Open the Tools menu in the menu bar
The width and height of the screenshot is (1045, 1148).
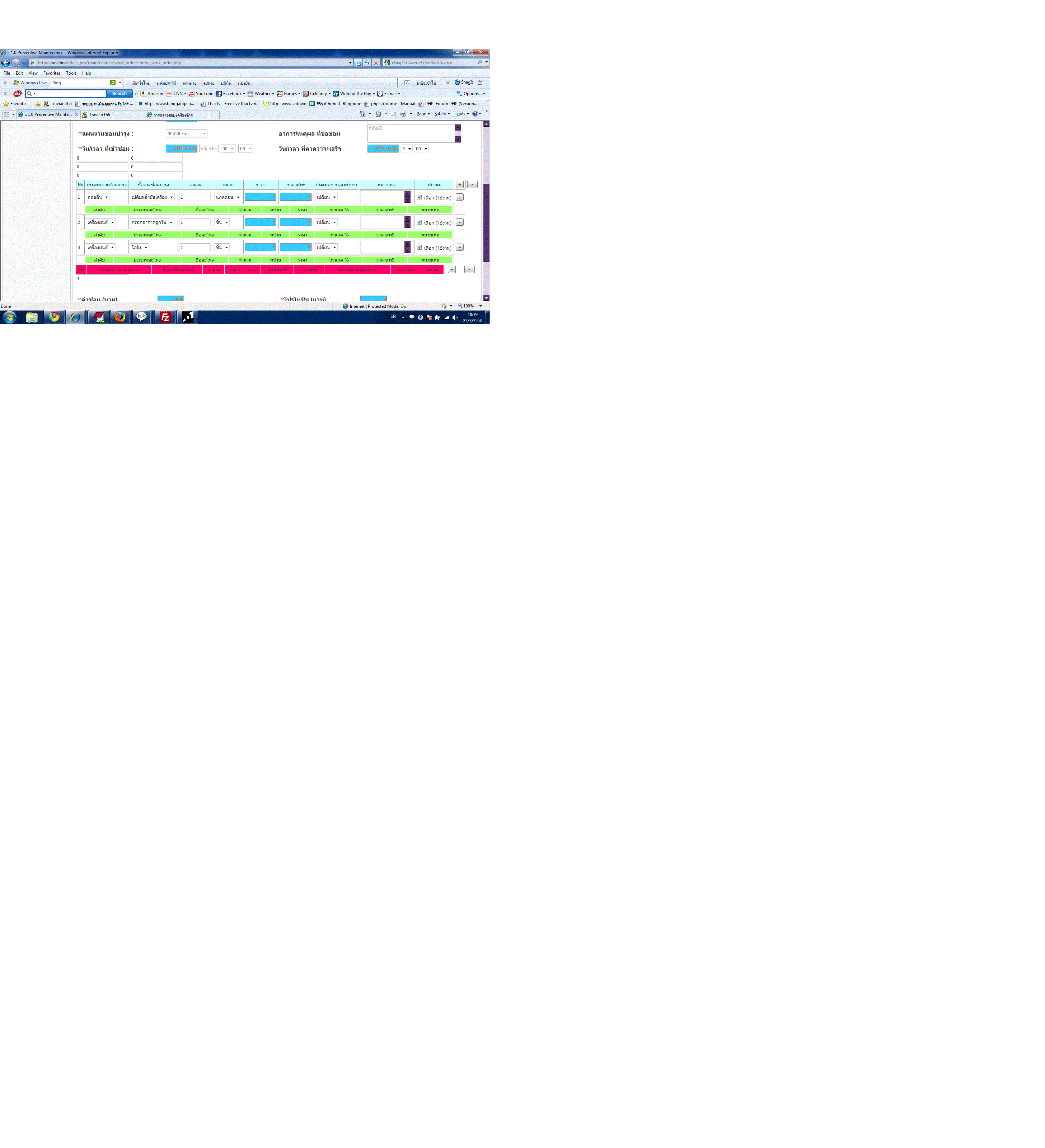[x=71, y=73]
